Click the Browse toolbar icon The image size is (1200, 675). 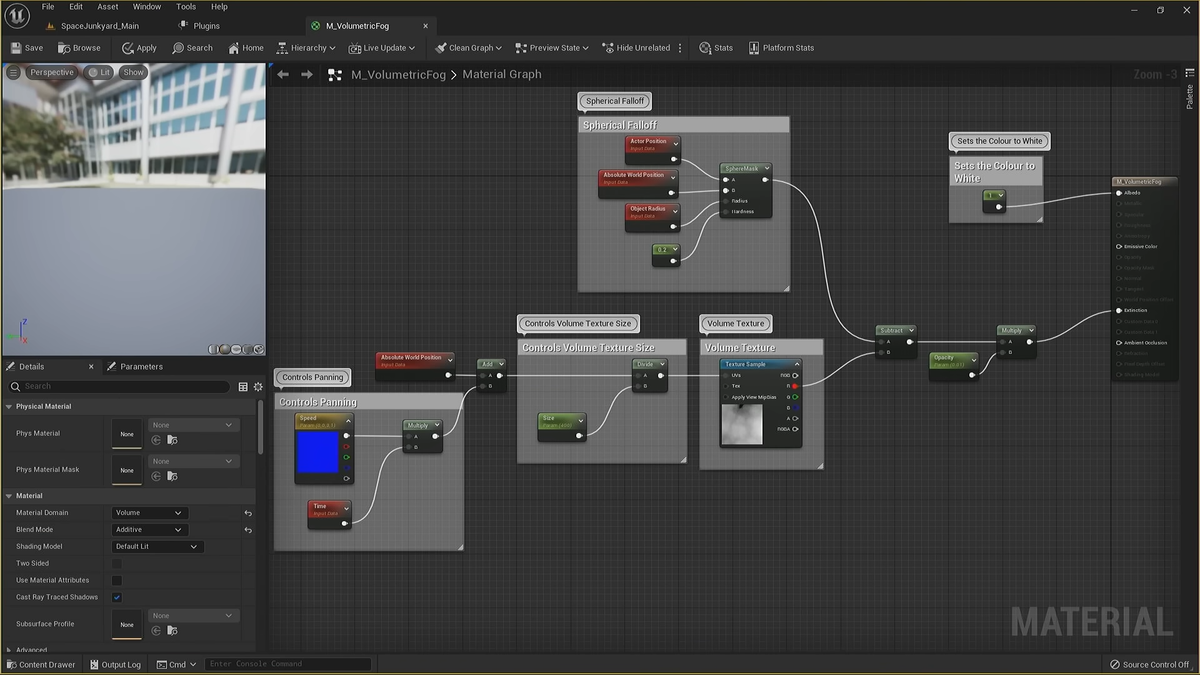coord(64,48)
